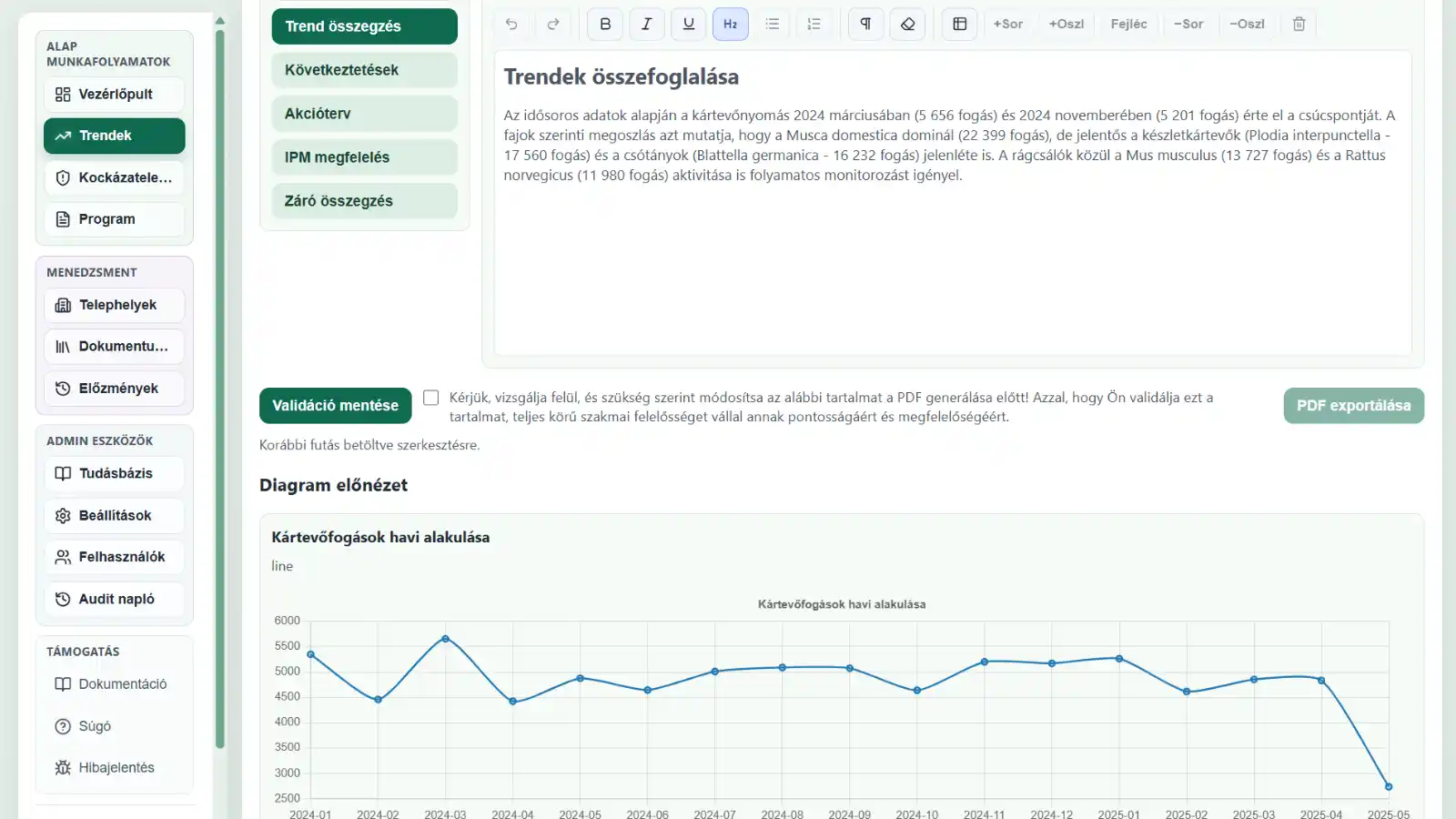This screenshot has width=1456, height=819.
Task: Insert a table using the table icon
Action: pyautogui.click(x=959, y=25)
